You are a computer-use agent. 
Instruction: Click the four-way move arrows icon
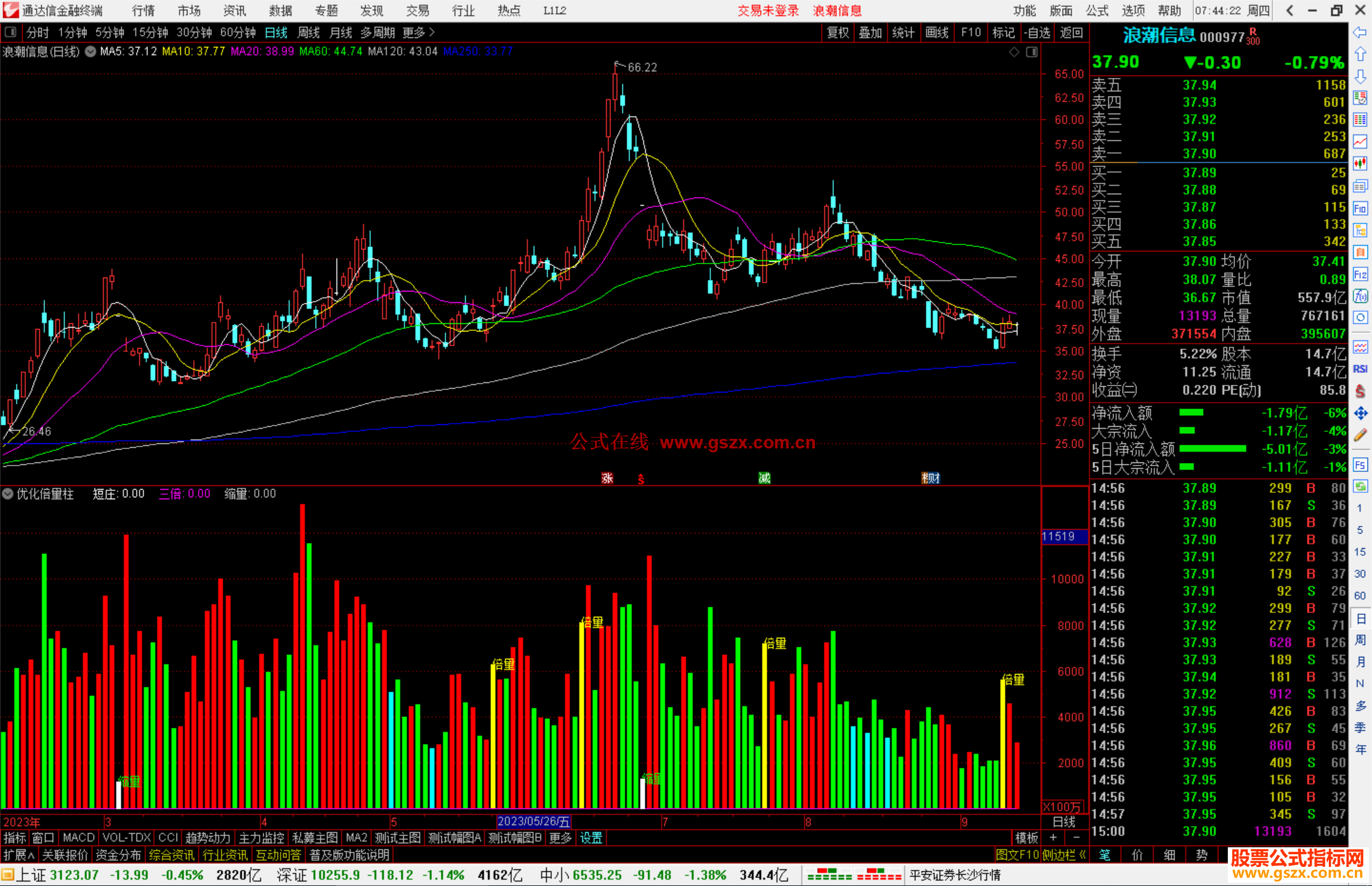(1360, 413)
